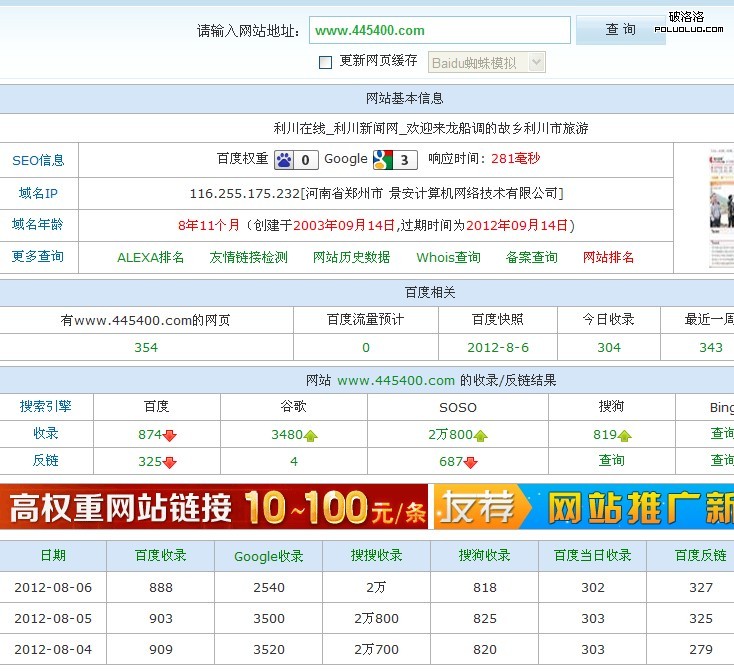The height and width of the screenshot is (672, 734).
Task: Click red down arrow beside Baidu 874
Action: (x=170, y=435)
